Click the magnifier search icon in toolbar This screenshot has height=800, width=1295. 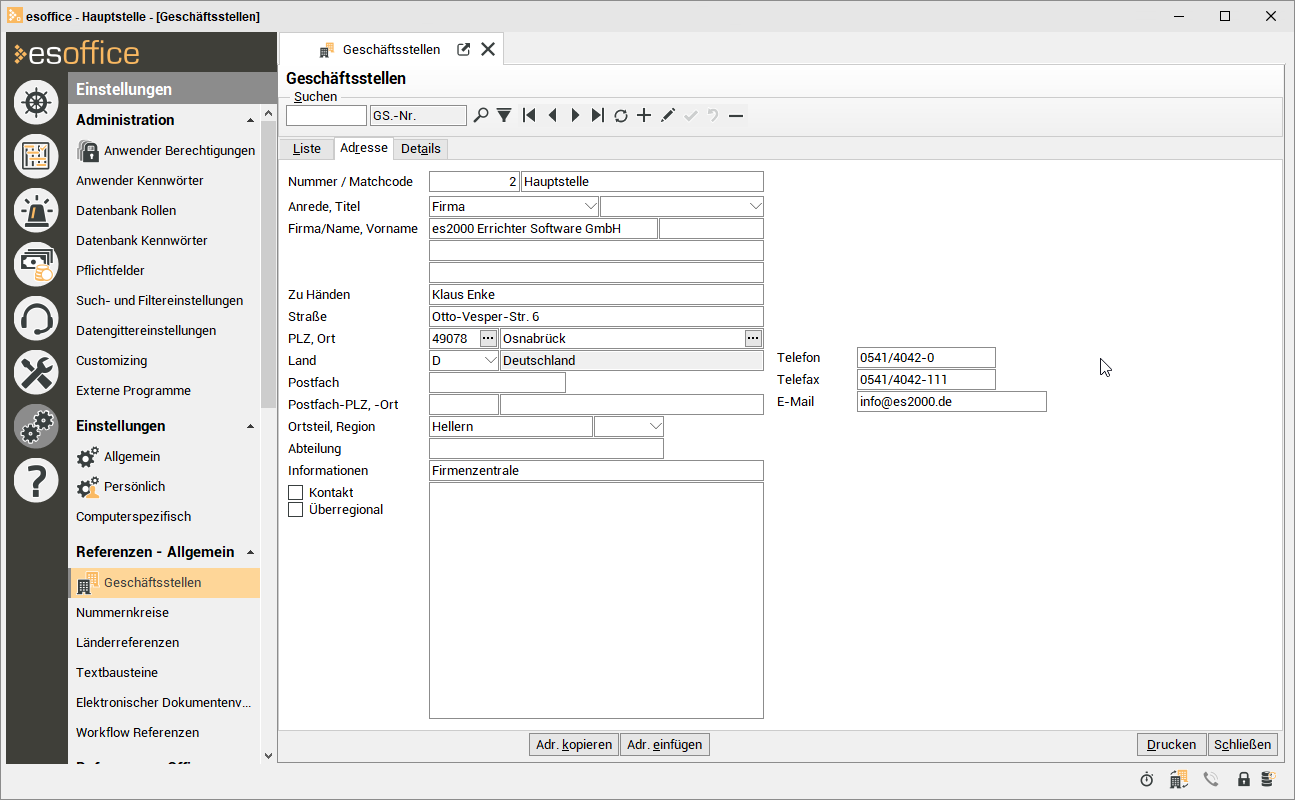[x=481, y=116]
